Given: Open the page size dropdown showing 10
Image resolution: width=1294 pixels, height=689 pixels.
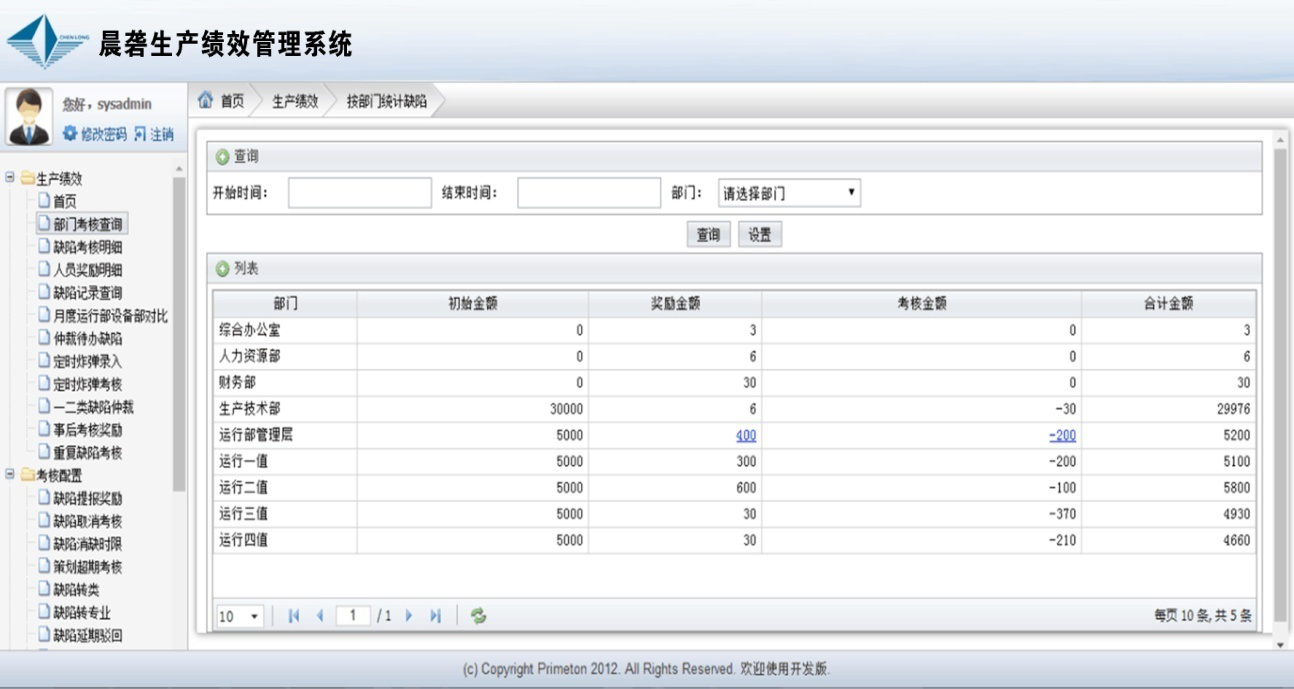Looking at the screenshot, I should tap(239, 617).
